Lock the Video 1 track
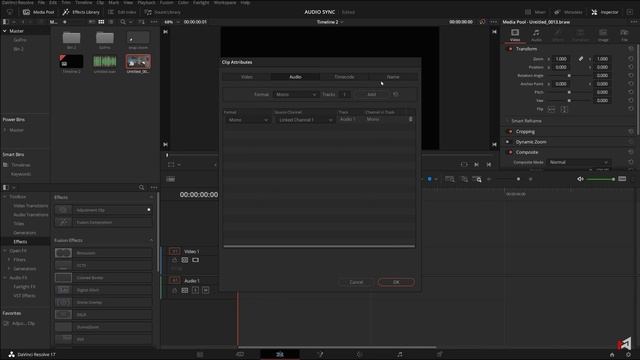 [175, 260]
